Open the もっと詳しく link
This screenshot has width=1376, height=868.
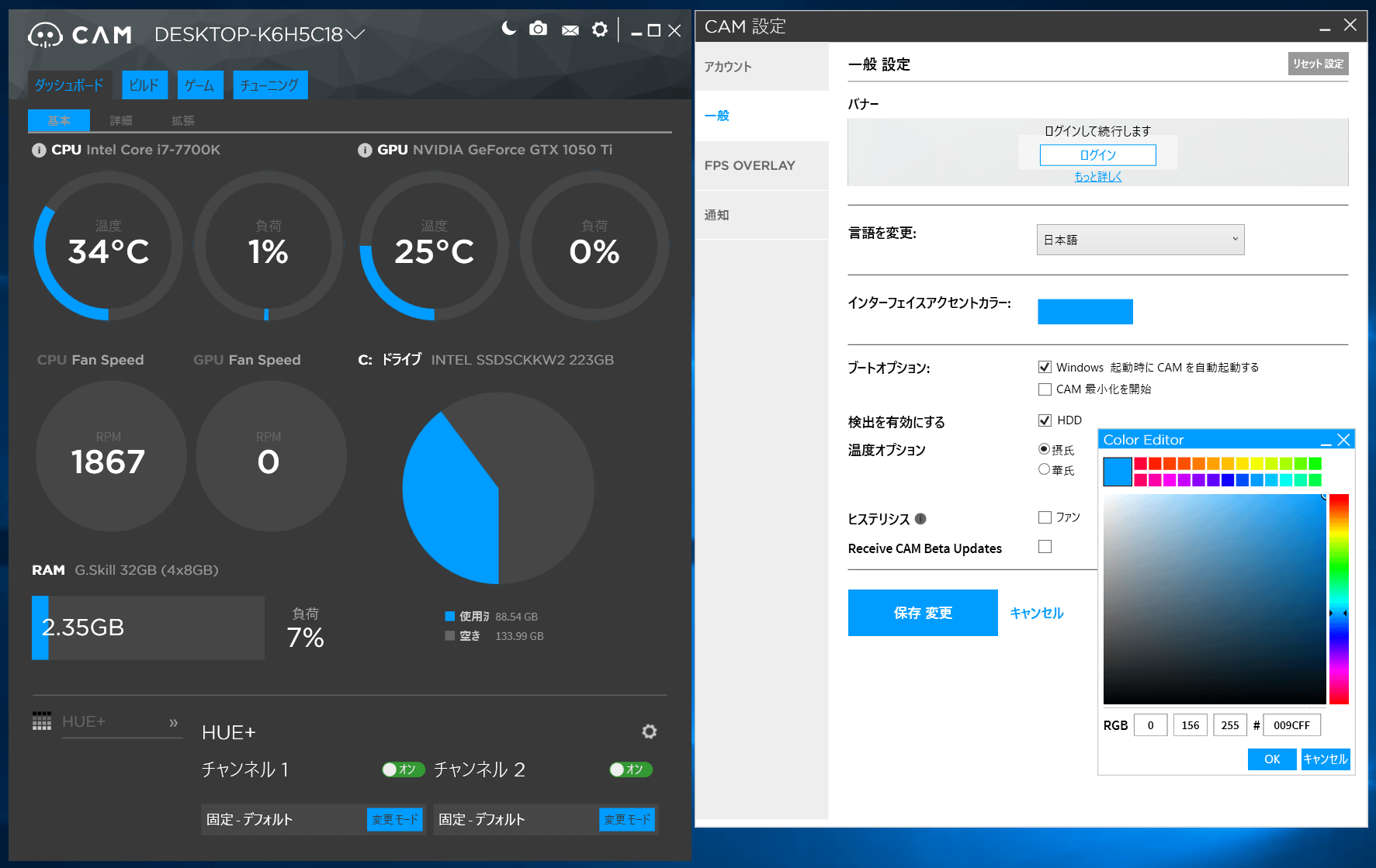pyautogui.click(x=1097, y=177)
